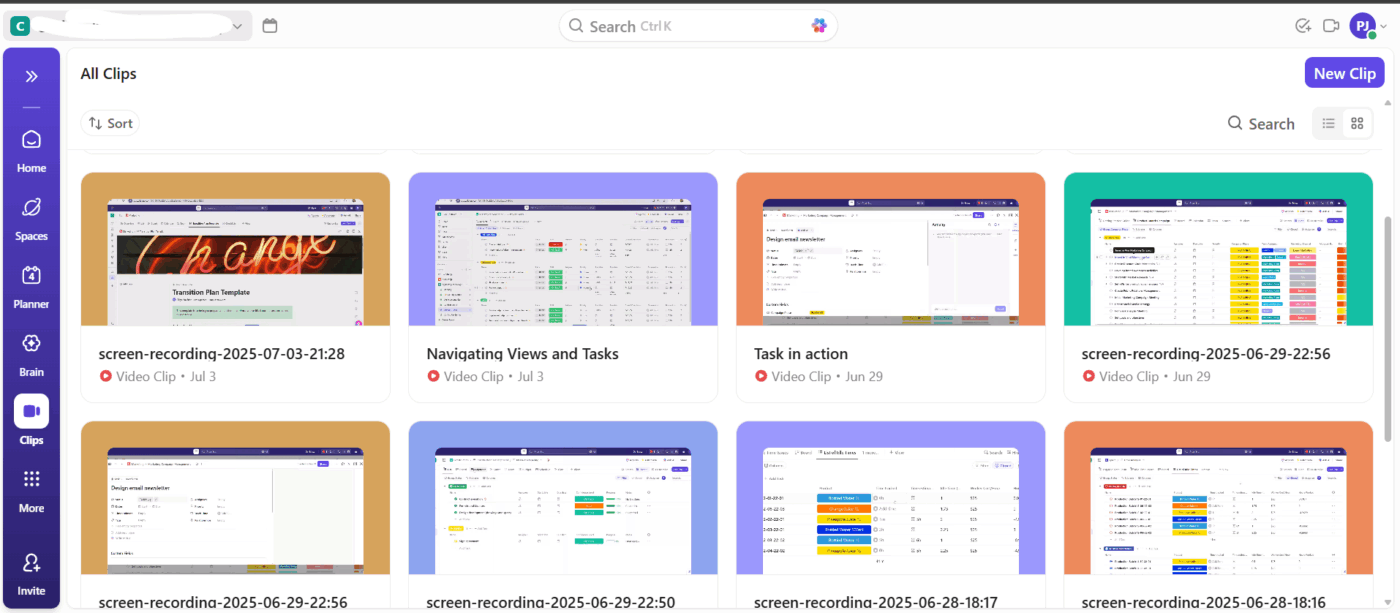Open the profile menu chevron beside avatar
This screenshot has width=1400, height=613.
pos(1385,25)
